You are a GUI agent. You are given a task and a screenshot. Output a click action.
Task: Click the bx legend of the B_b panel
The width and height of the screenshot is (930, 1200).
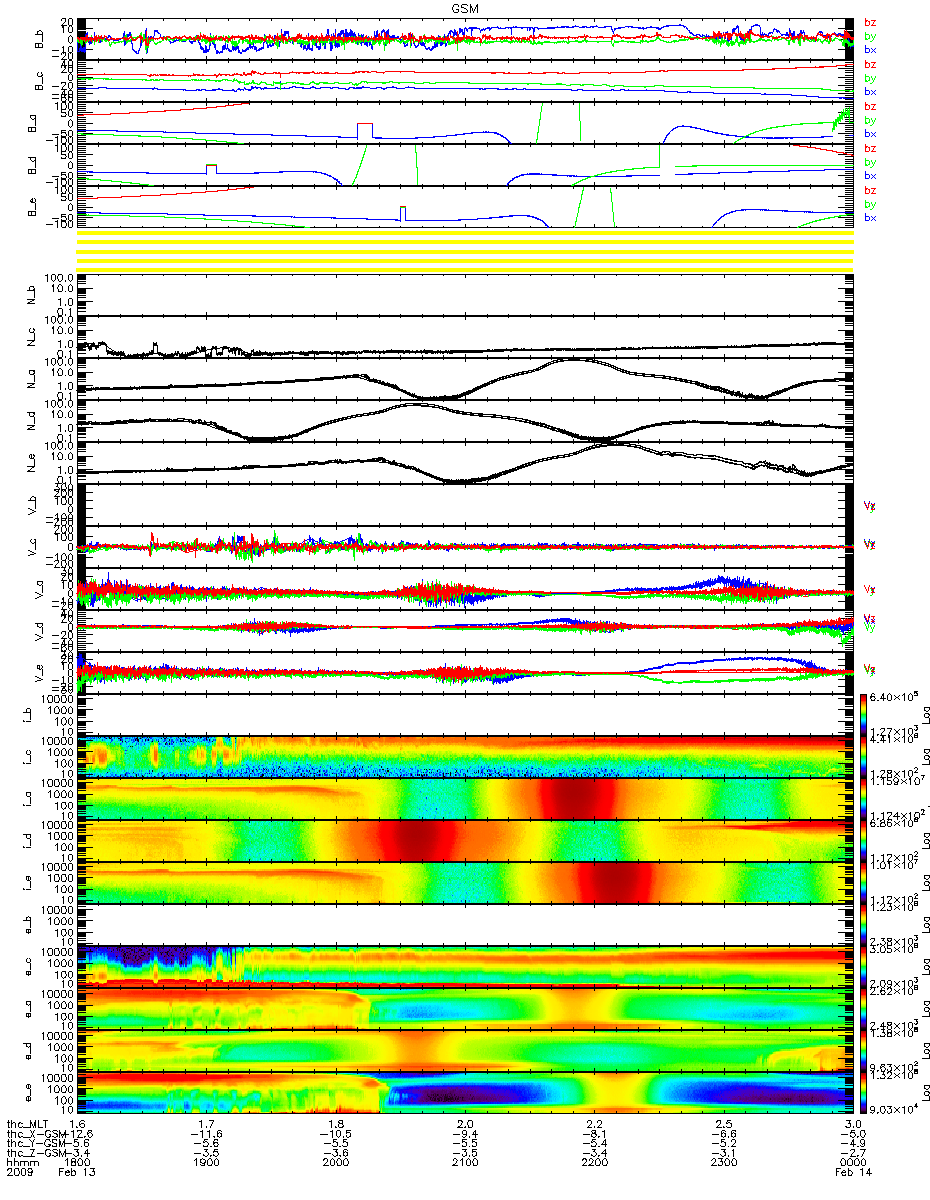870,49
